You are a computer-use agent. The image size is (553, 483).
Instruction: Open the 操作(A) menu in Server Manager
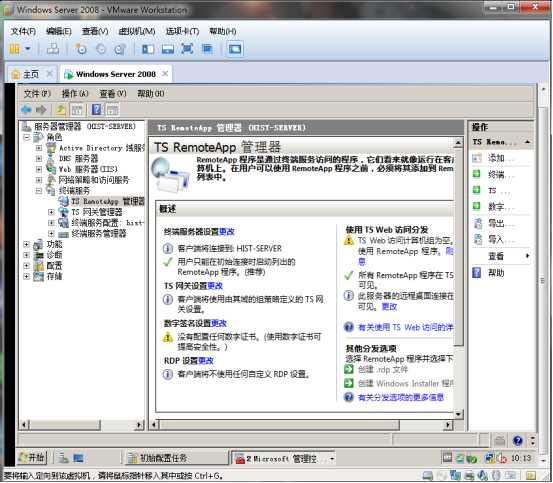(x=74, y=93)
